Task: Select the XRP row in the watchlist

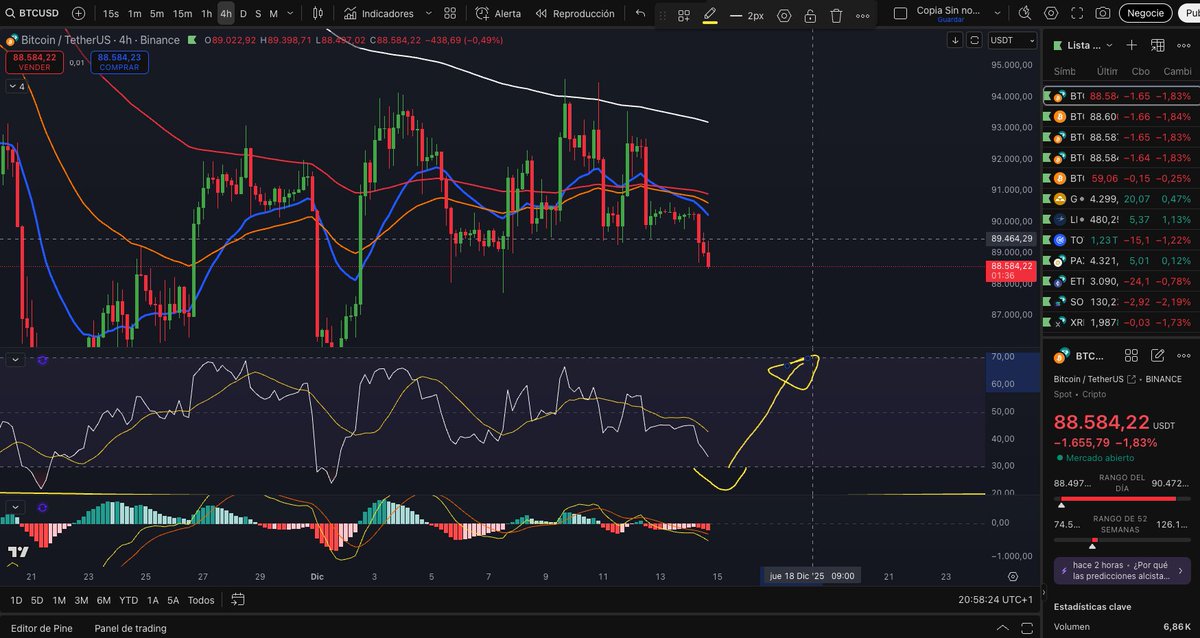Action: pos(1121,322)
